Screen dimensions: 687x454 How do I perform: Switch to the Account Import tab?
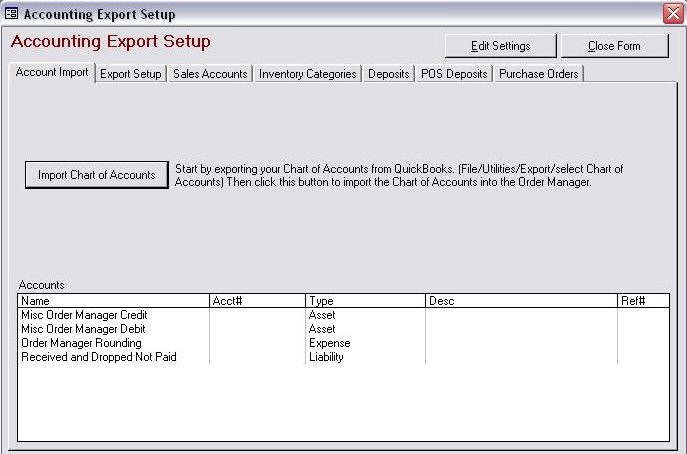pyautogui.click(x=52, y=72)
